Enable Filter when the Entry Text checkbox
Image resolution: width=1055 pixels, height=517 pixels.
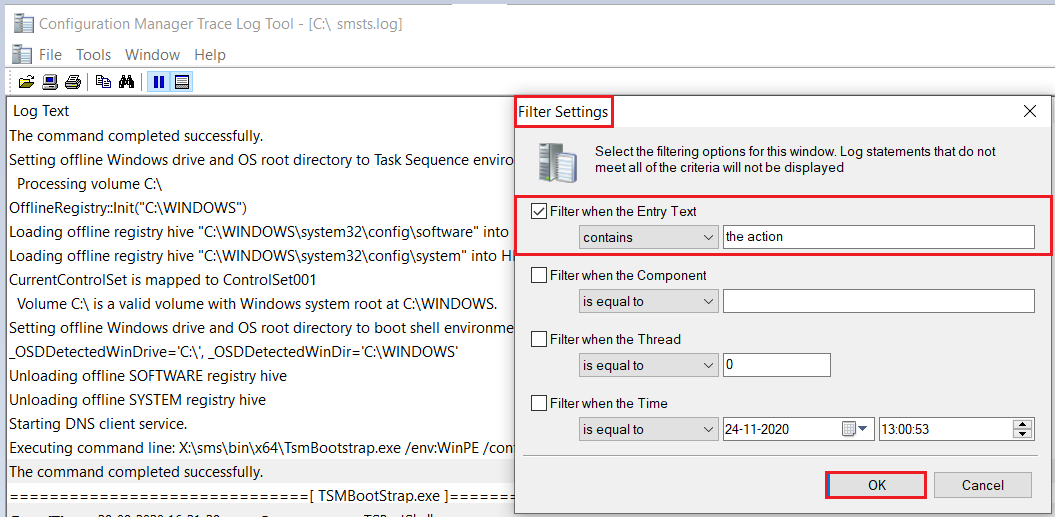(x=539, y=211)
